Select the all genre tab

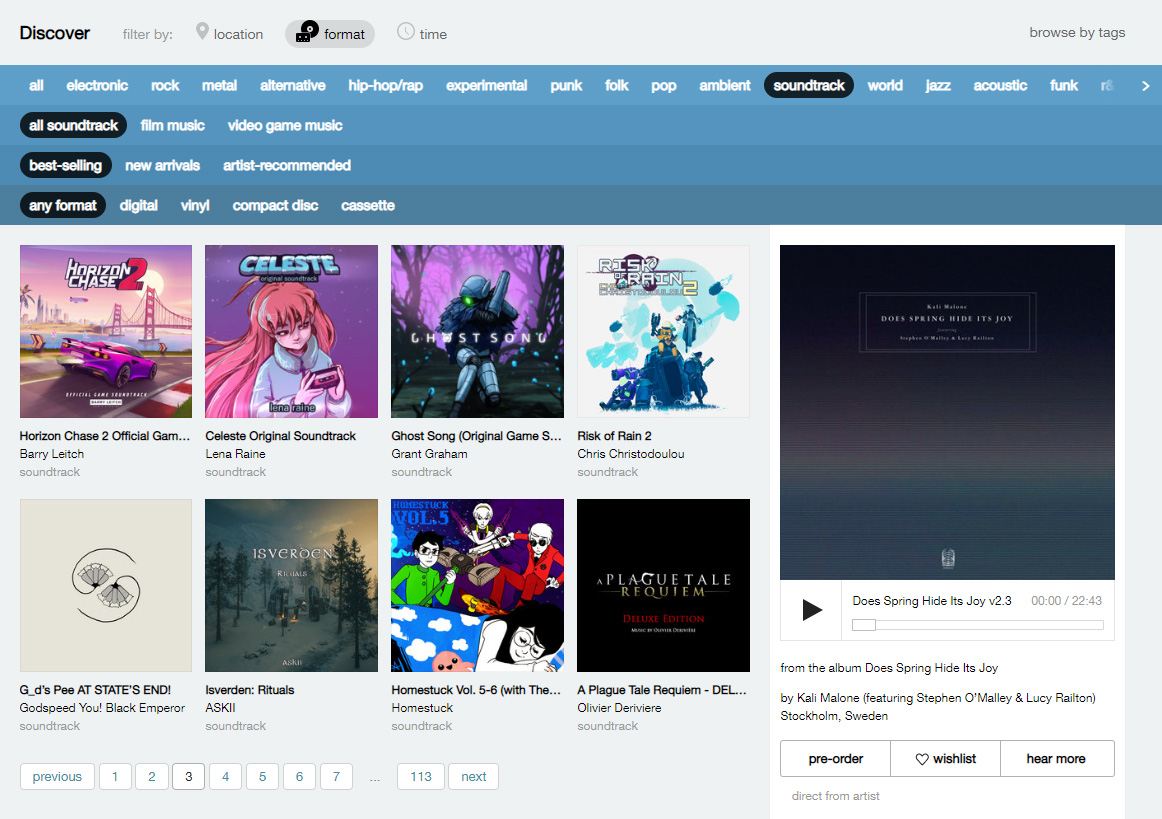pos(36,86)
